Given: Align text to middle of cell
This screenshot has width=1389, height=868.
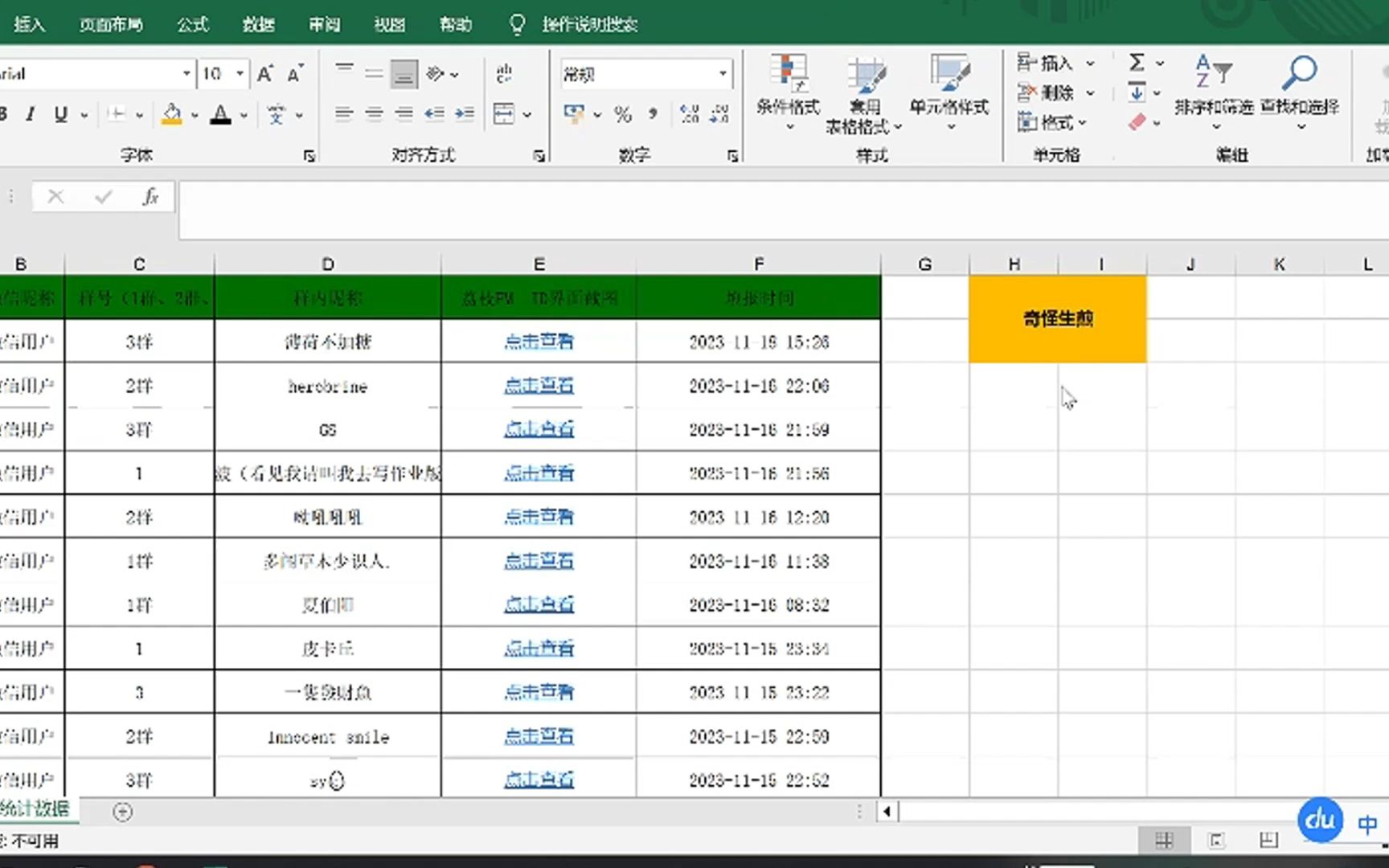Looking at the screenshot, I should 374,74.
